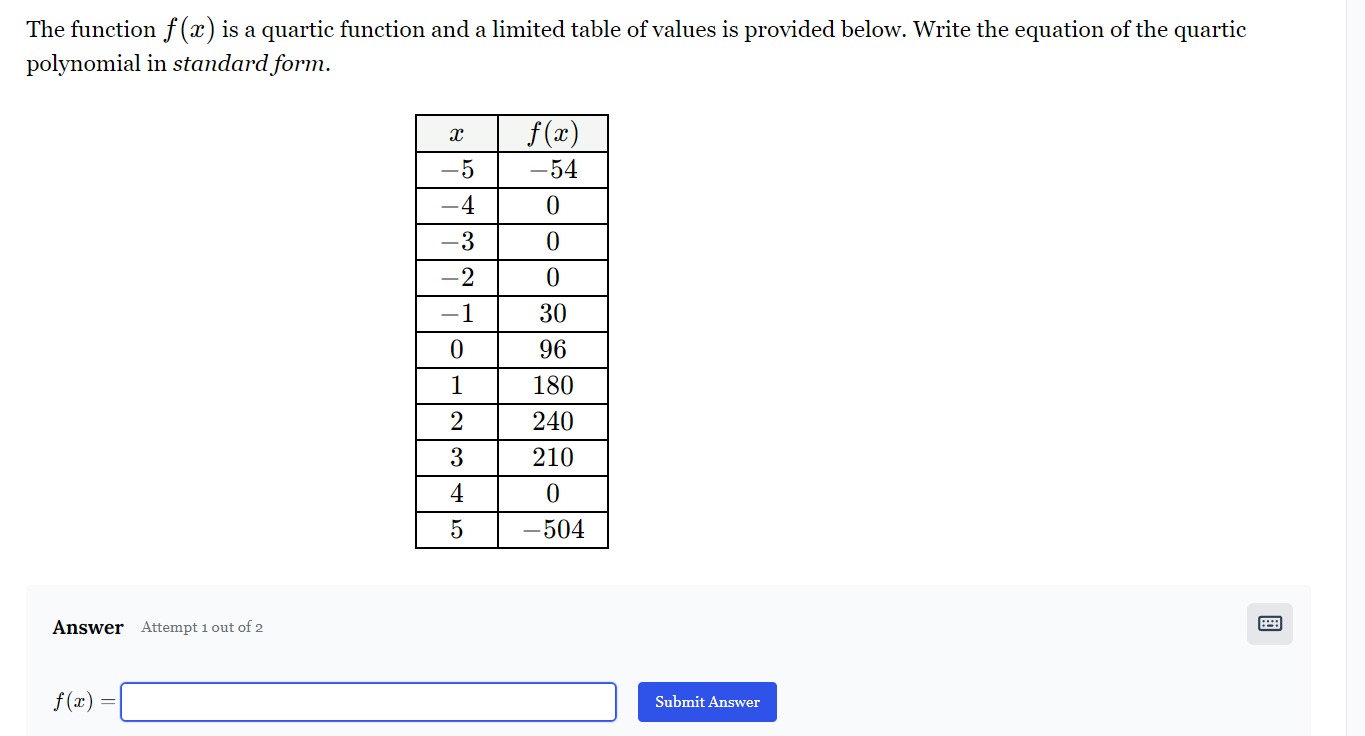Click the table cell showing 240
Viewport: 1365px width, 736px height.
tap(553, 422)
